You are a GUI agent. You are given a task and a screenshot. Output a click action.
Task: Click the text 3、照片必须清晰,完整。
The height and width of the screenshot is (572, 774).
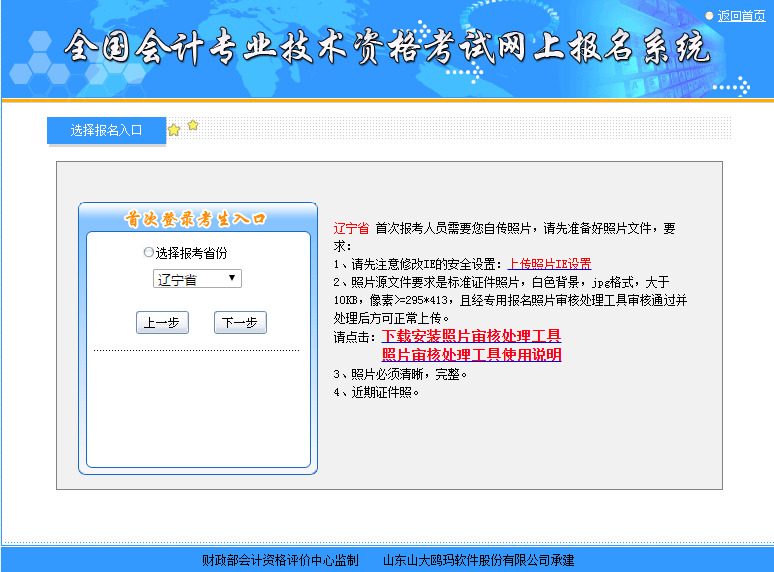(x=400, y=374)
